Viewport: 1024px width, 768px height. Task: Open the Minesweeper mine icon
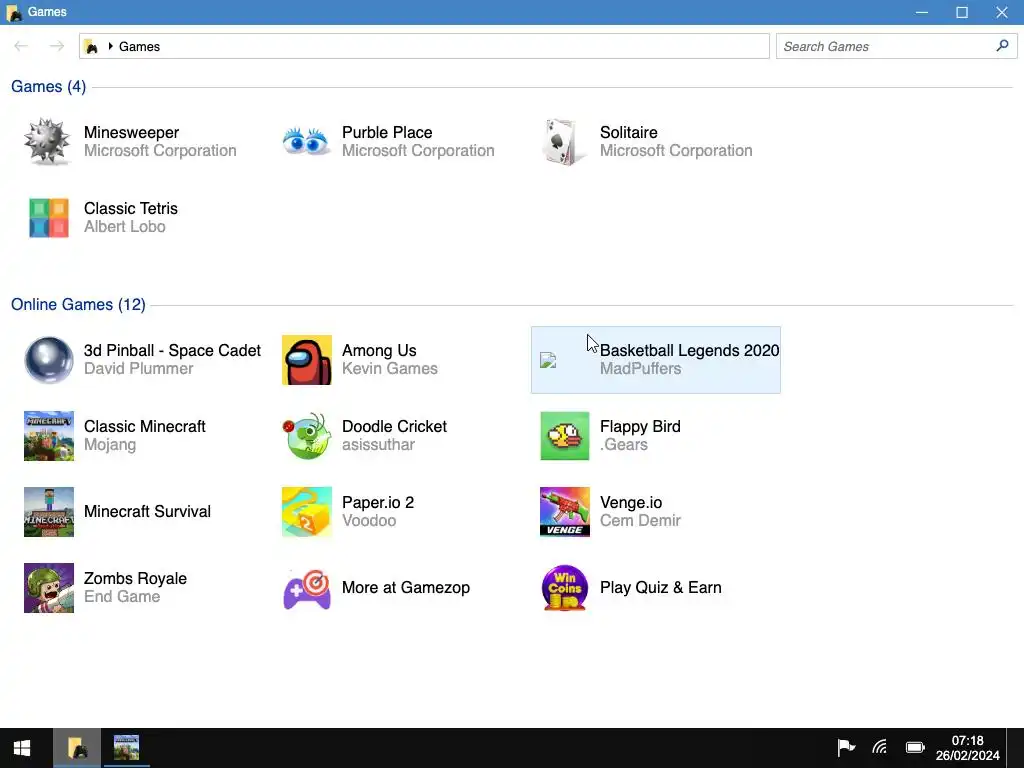tap(48, 141)
